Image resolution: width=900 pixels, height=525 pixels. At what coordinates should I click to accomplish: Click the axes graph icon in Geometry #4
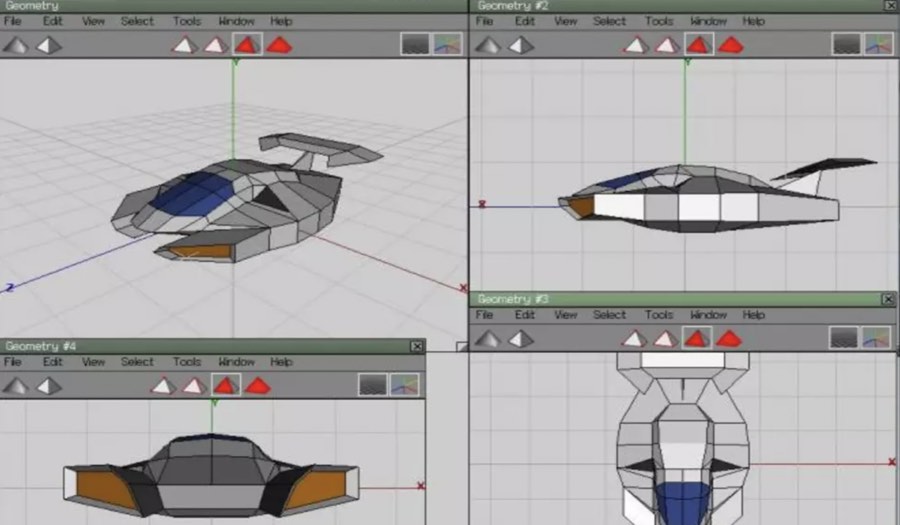click(x=404, y=385)
